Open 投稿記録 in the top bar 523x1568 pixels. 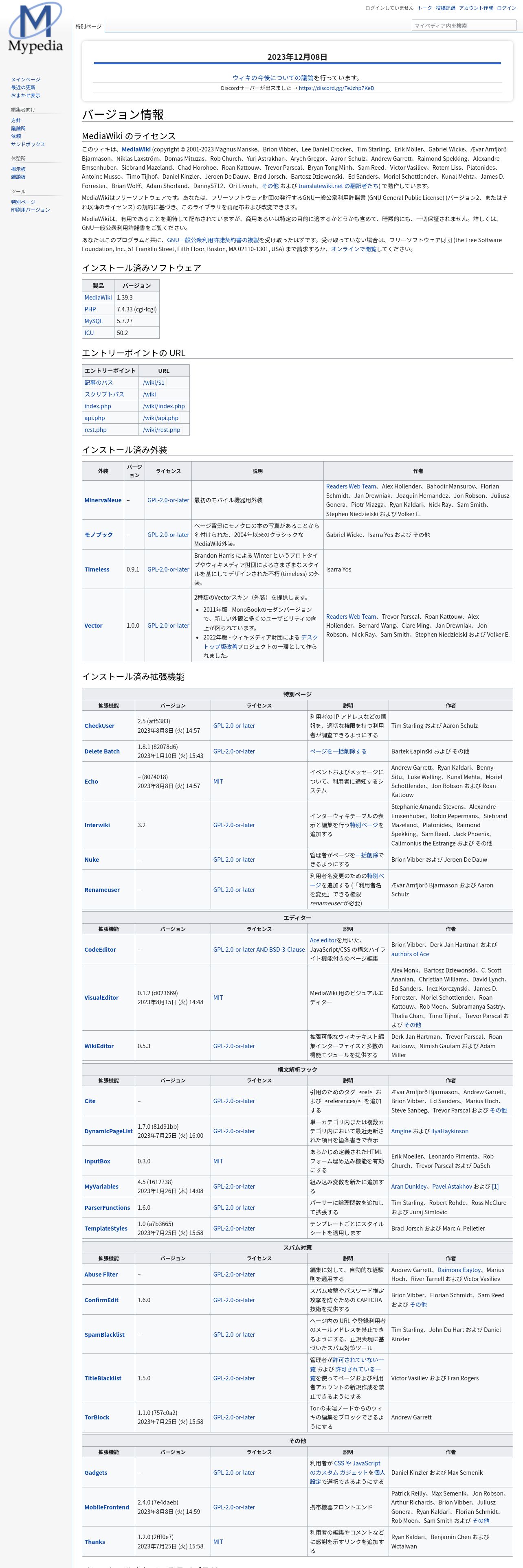coord(445,8)
